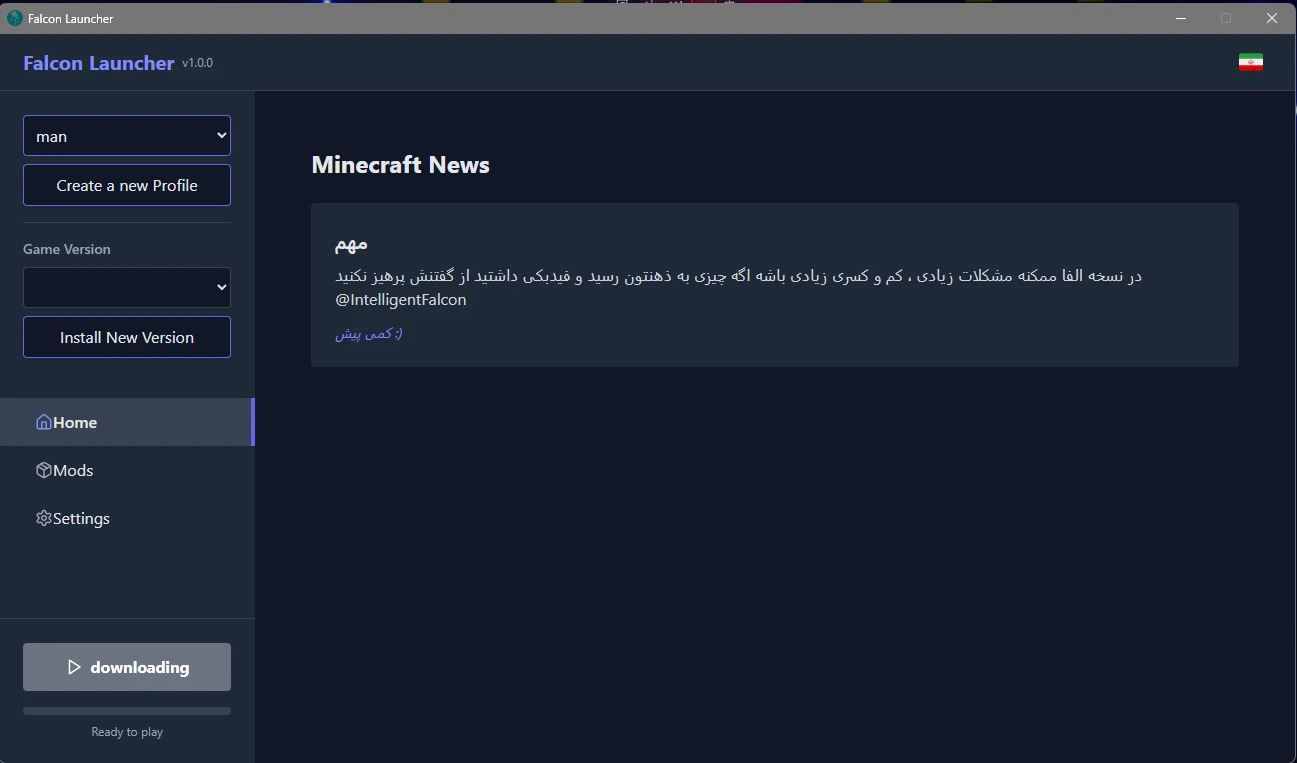Click the Minecraft News heading
1297x763 pixels.
(x=400, y=165)
